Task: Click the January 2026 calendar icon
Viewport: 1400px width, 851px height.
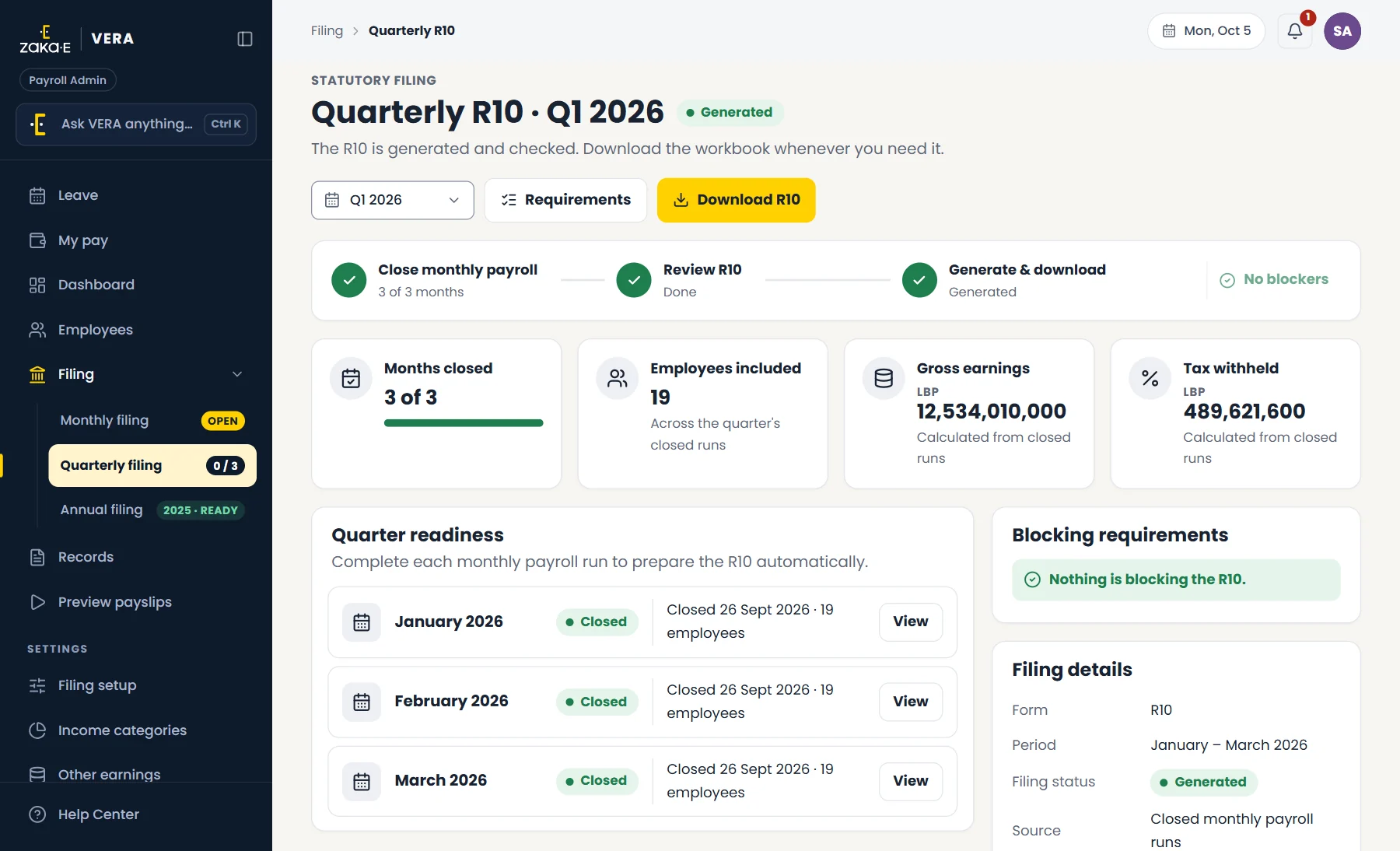Action: [362, 622]
